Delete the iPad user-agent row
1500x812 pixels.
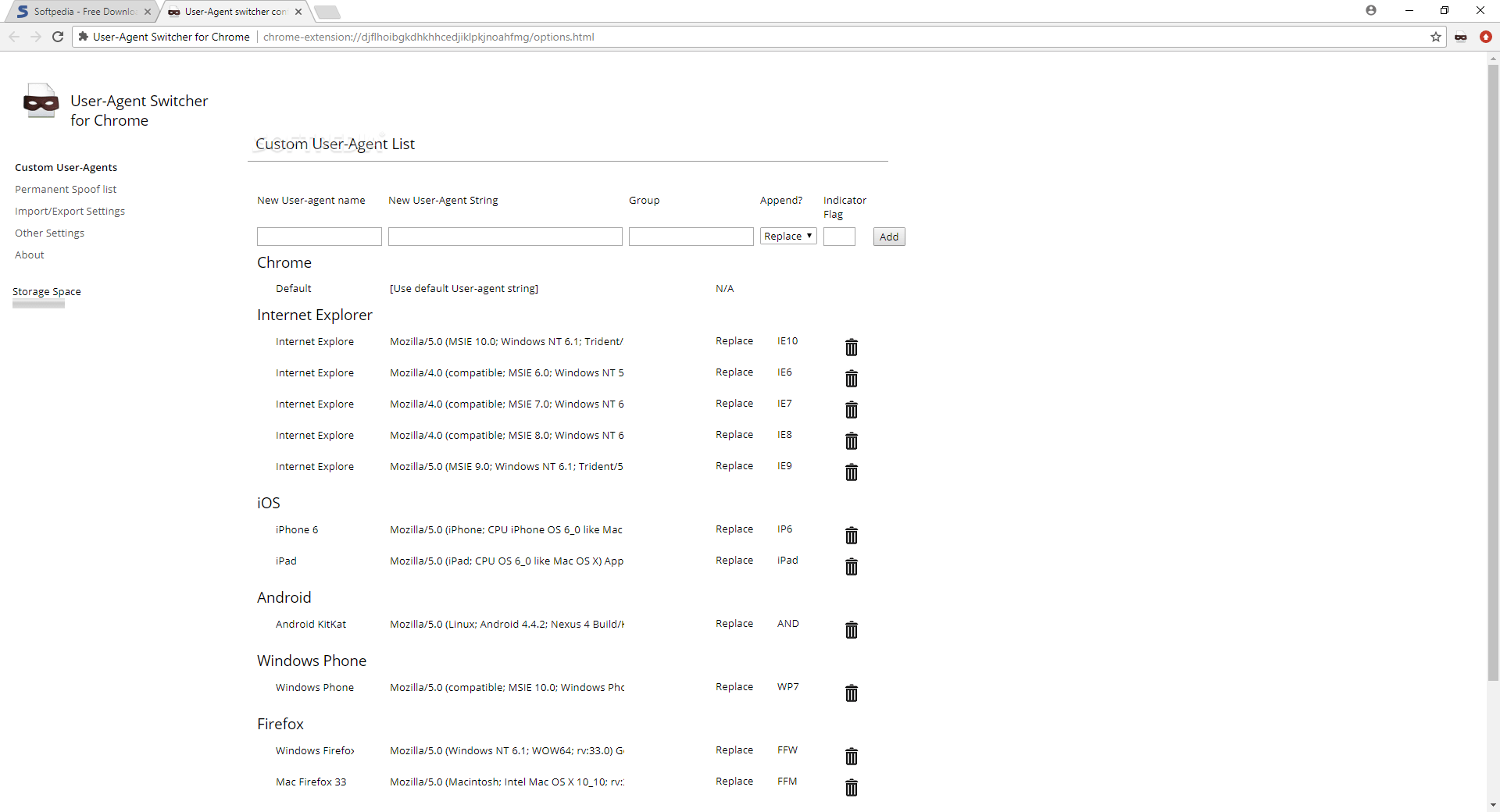[x=852, y=566]
